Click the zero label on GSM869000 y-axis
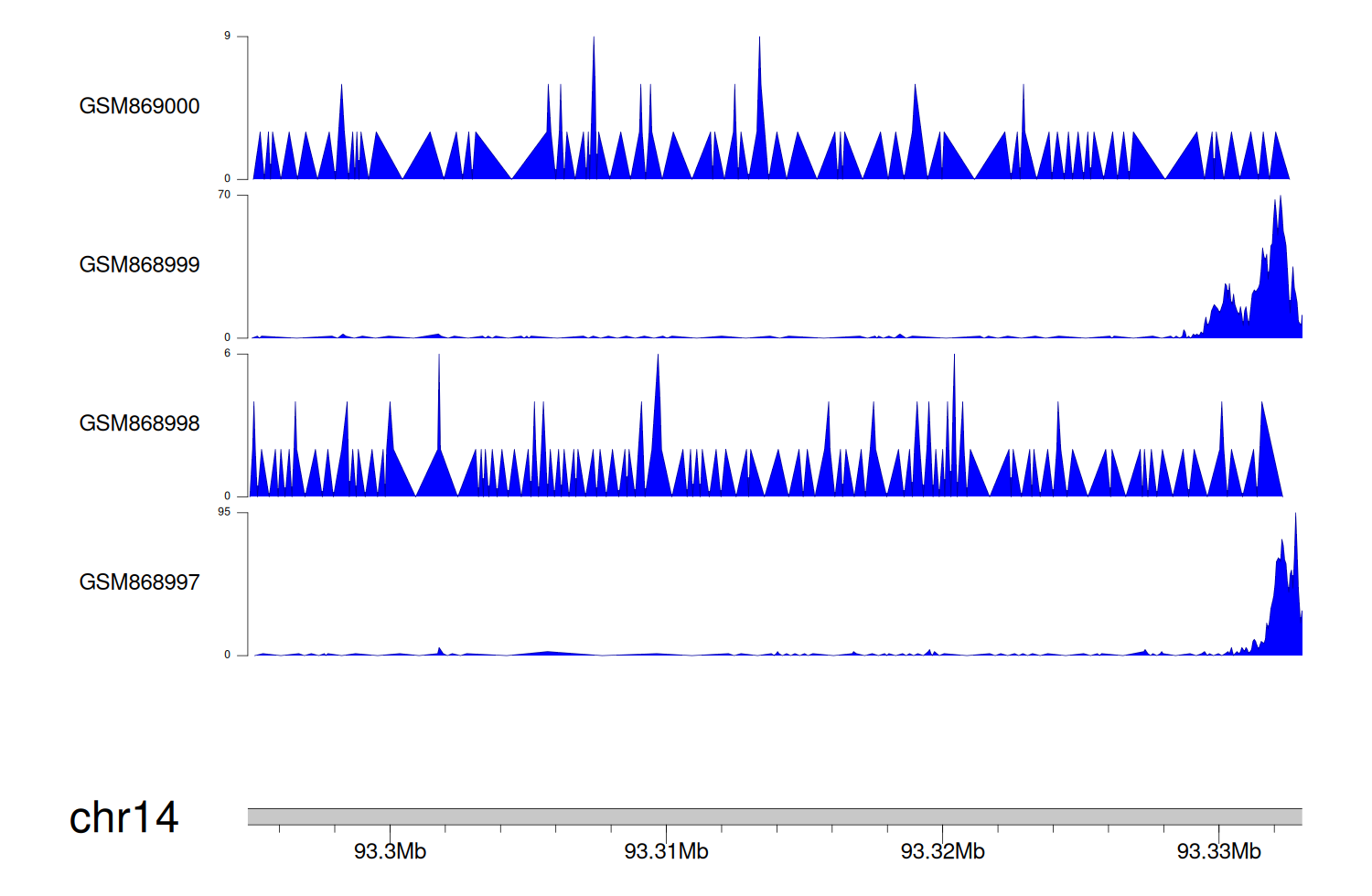1372x896 pixels. click(x=228, y=179)
